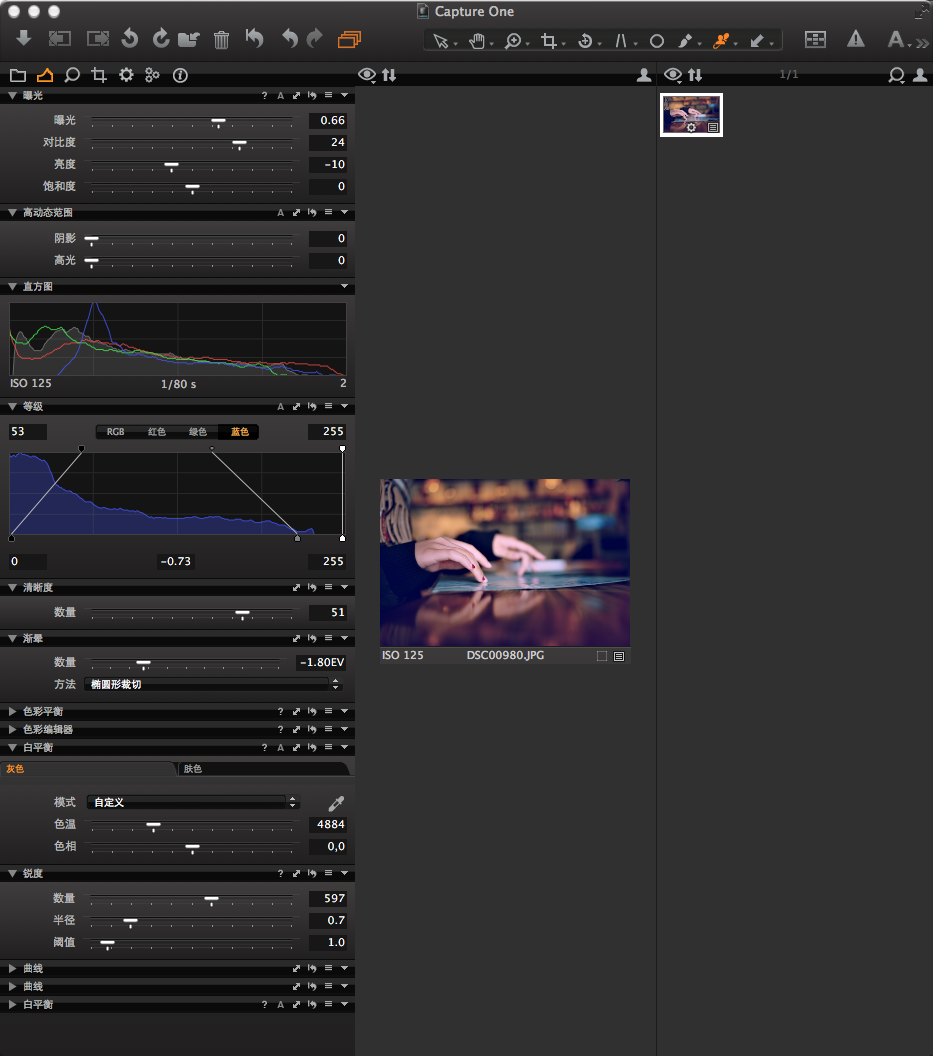Image resolution: width=933 pixels, height=1056 pixels.
Task: Switch to the Library (folder) panel tab
Action: tap(17, 75)
